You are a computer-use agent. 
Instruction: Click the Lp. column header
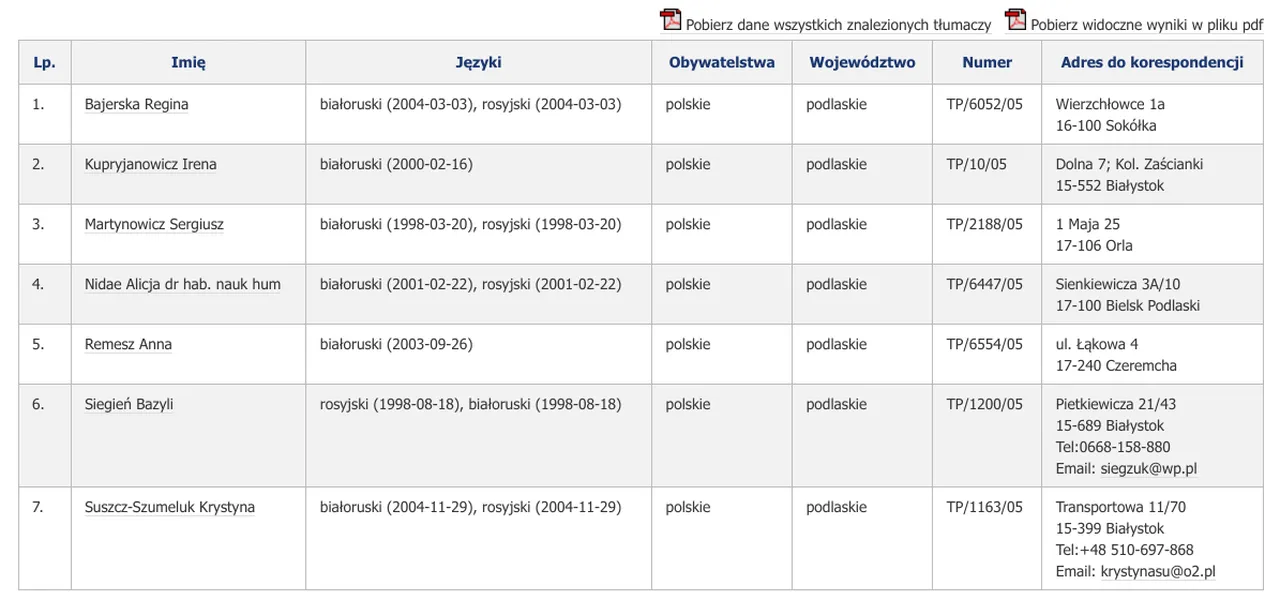click(44, 62)
